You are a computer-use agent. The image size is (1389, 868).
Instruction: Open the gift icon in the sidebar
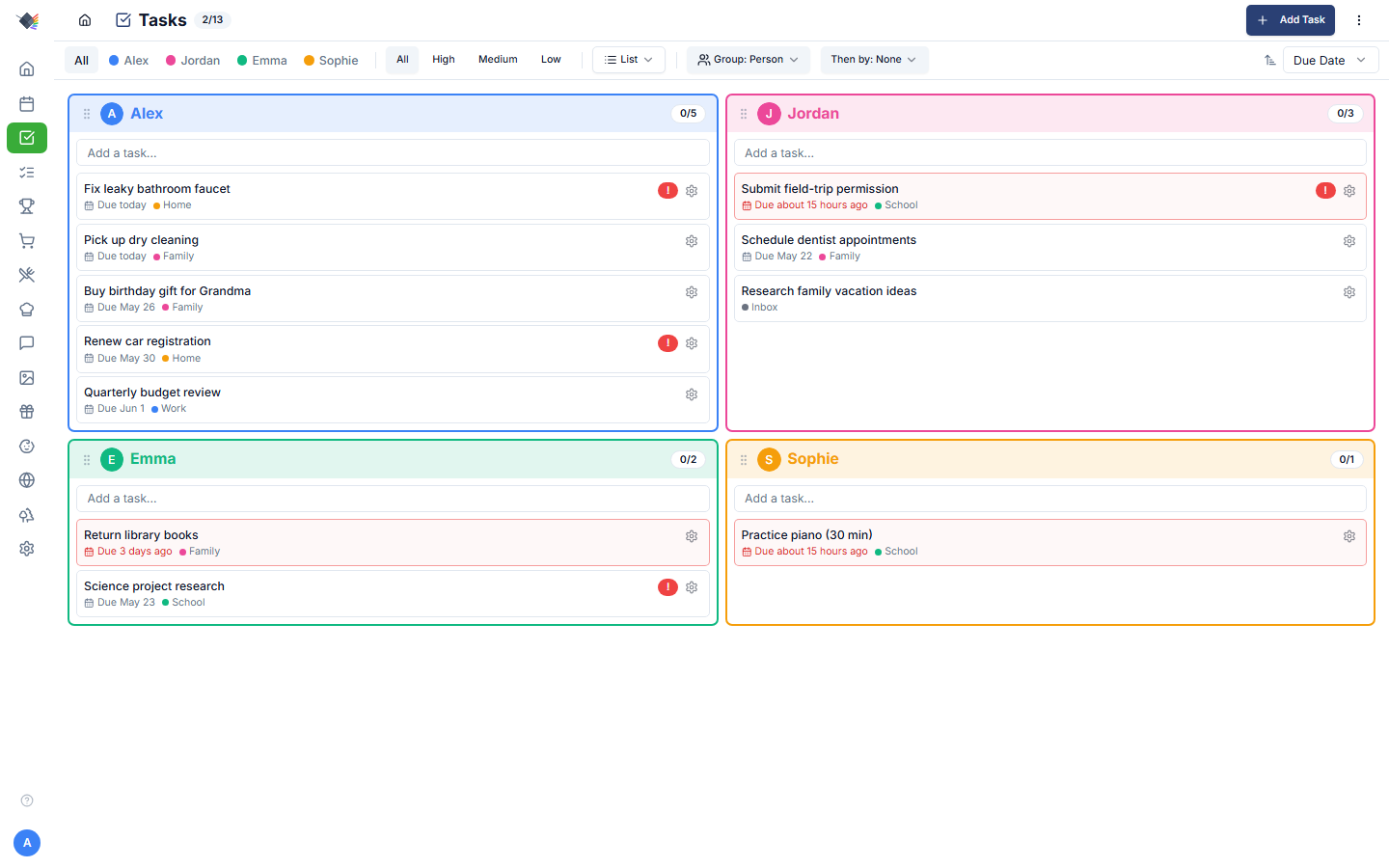click(x=27, y=412)
